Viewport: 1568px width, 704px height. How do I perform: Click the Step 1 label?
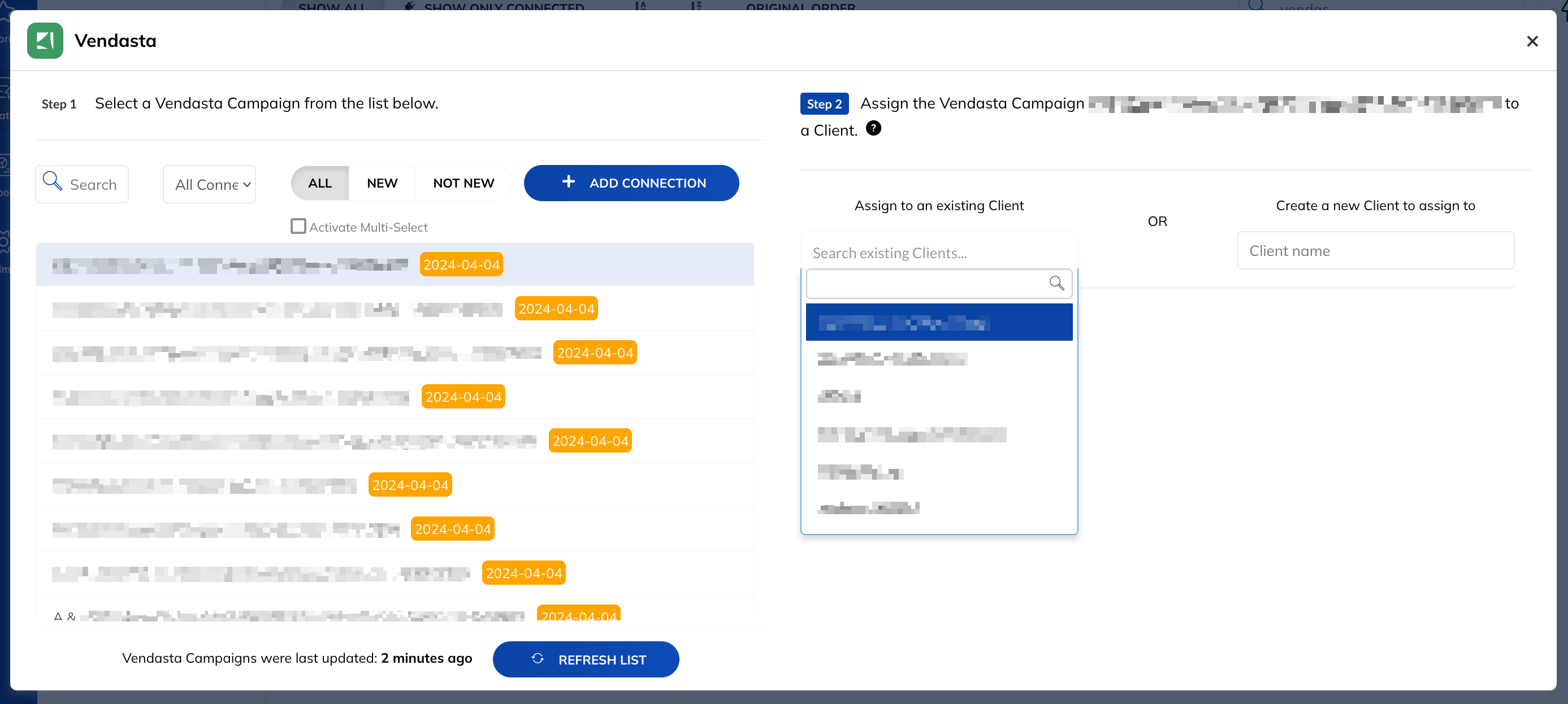[x=59, y=104]
